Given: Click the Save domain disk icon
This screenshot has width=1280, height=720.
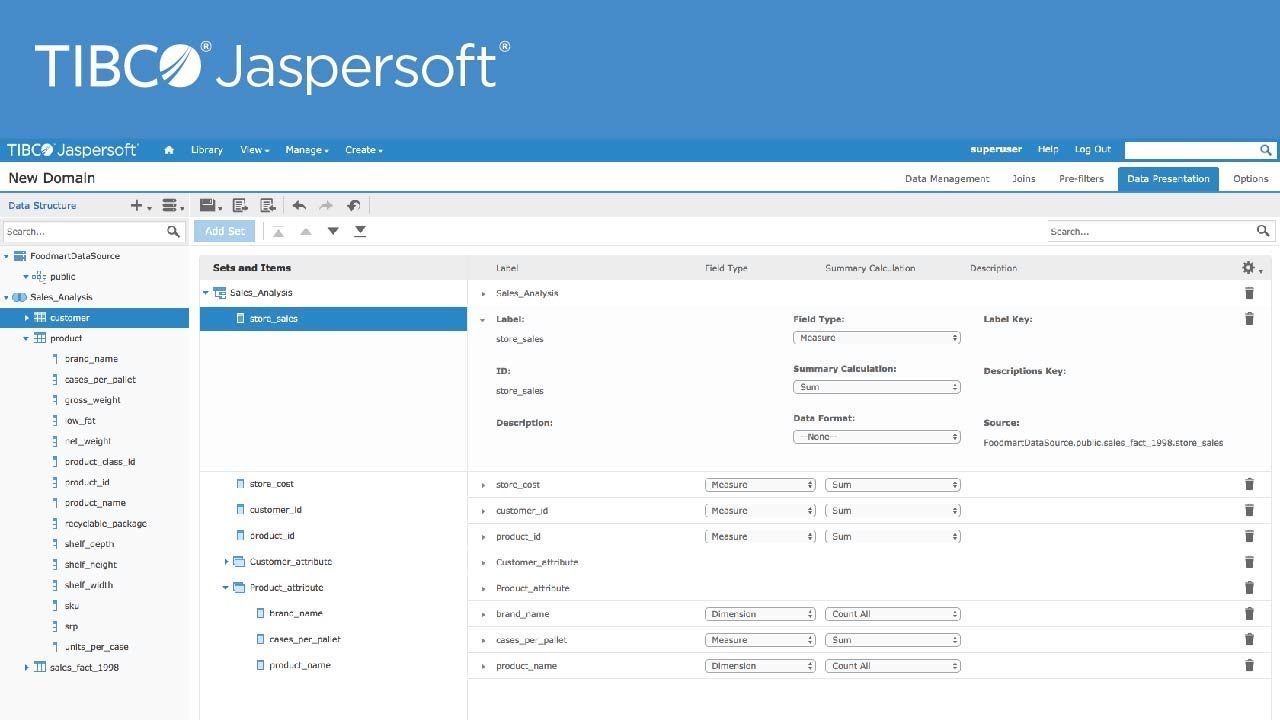Looking at the screenshot, I should 211,205.
